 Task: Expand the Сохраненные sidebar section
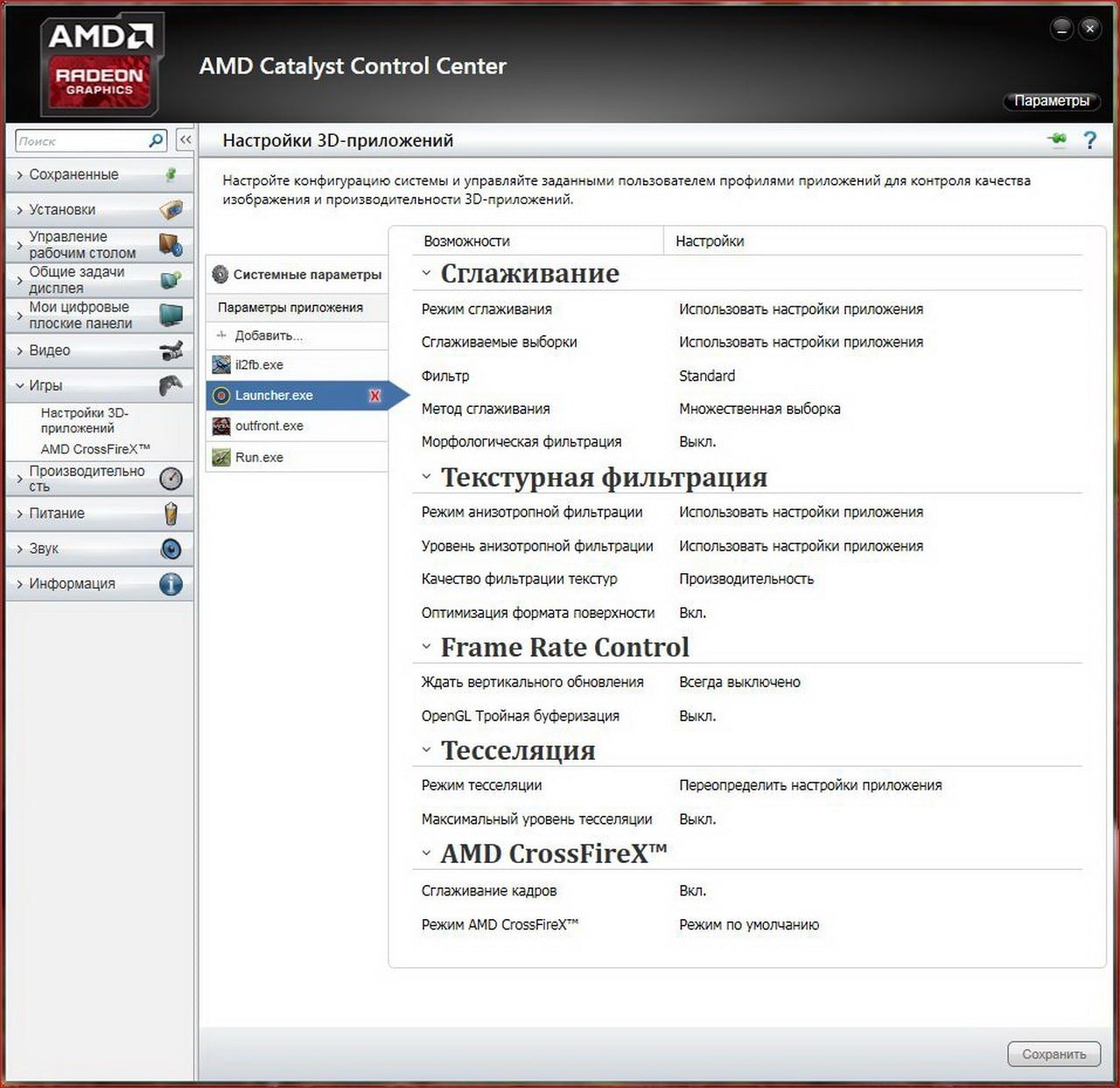[x=19, y=175]
